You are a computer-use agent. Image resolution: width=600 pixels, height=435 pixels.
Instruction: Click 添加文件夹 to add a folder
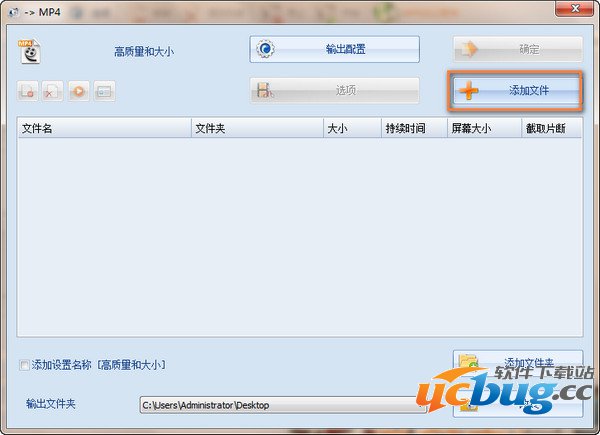click(x=518, y=362)
